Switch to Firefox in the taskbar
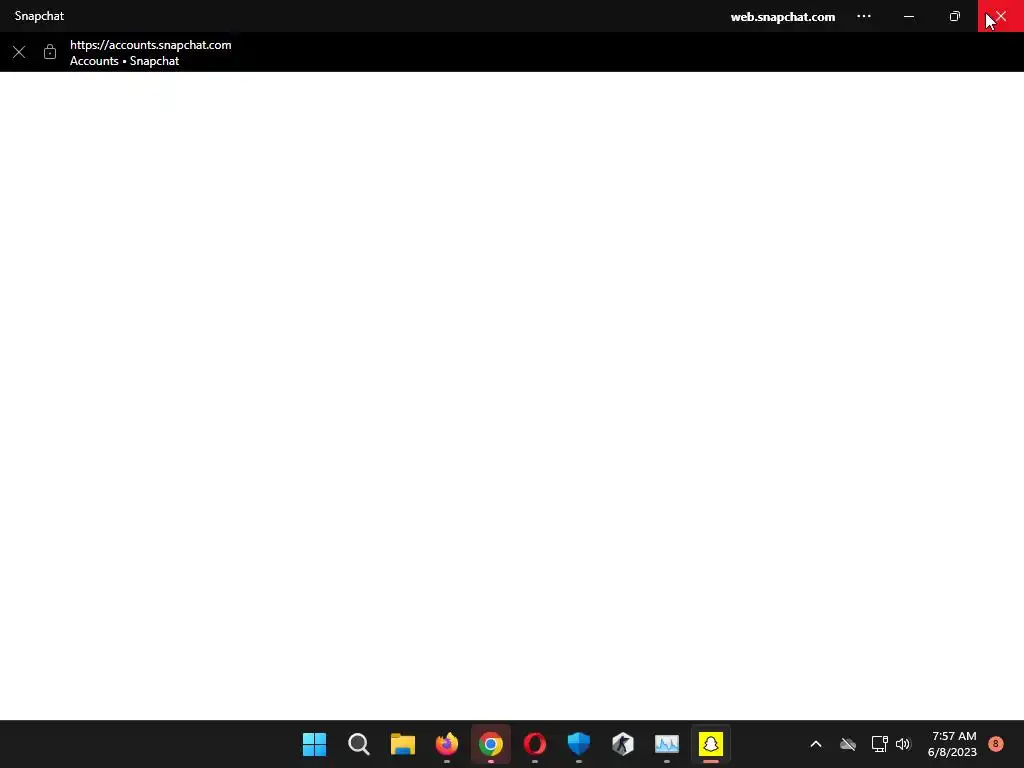The width and height of the screenshot is (1024, 768). (447, 744)
